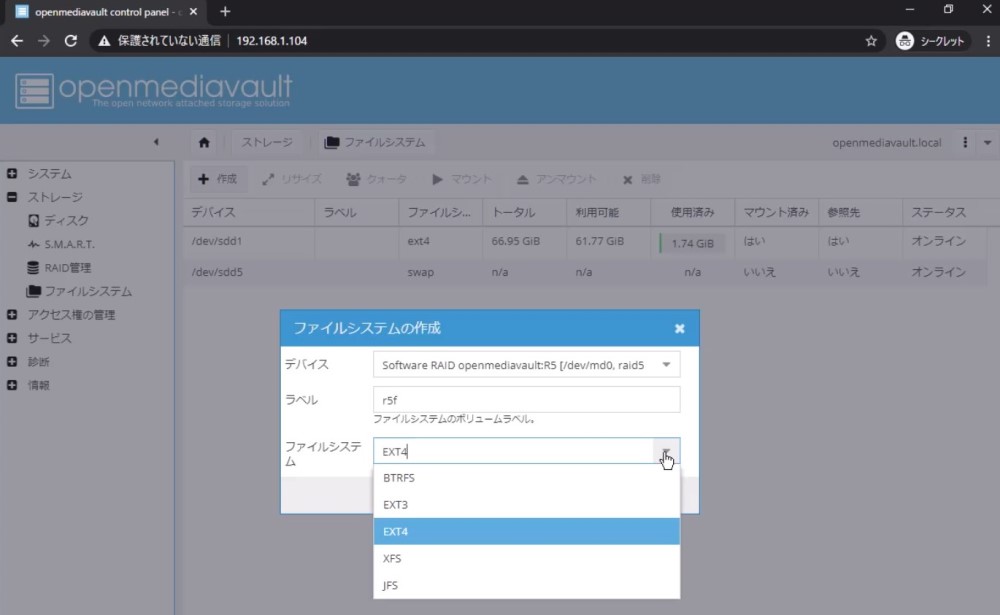Collapse the left sidebar arrow
Viewport: 1000px width, 615px height.
[x=156, y=142]
